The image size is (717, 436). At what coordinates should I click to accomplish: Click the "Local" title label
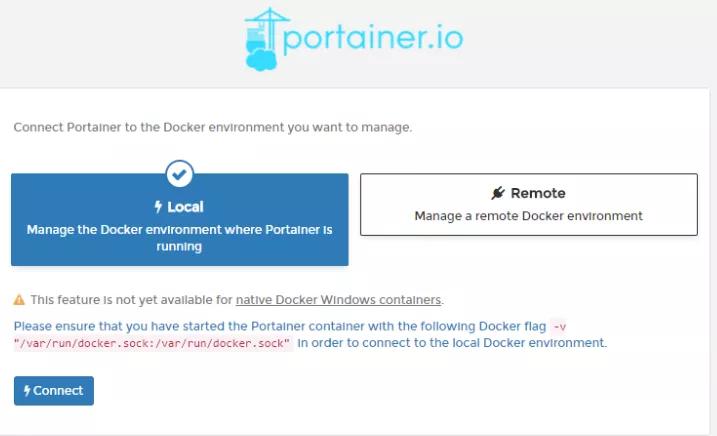(x=186, y=207)
